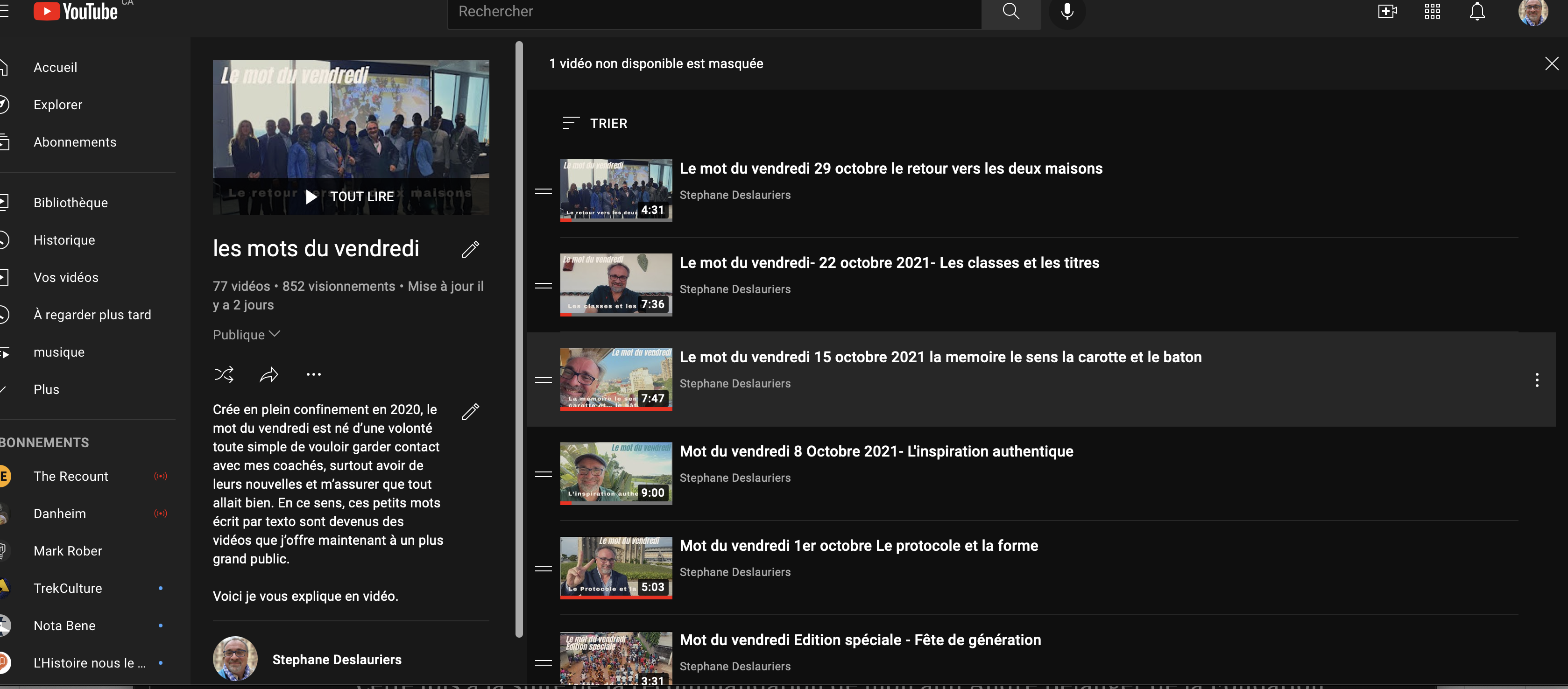Go to Abonnements in the sidebar
This screenshot has height=689, width=1568.
pyautogui.click(x=74, y=142)
